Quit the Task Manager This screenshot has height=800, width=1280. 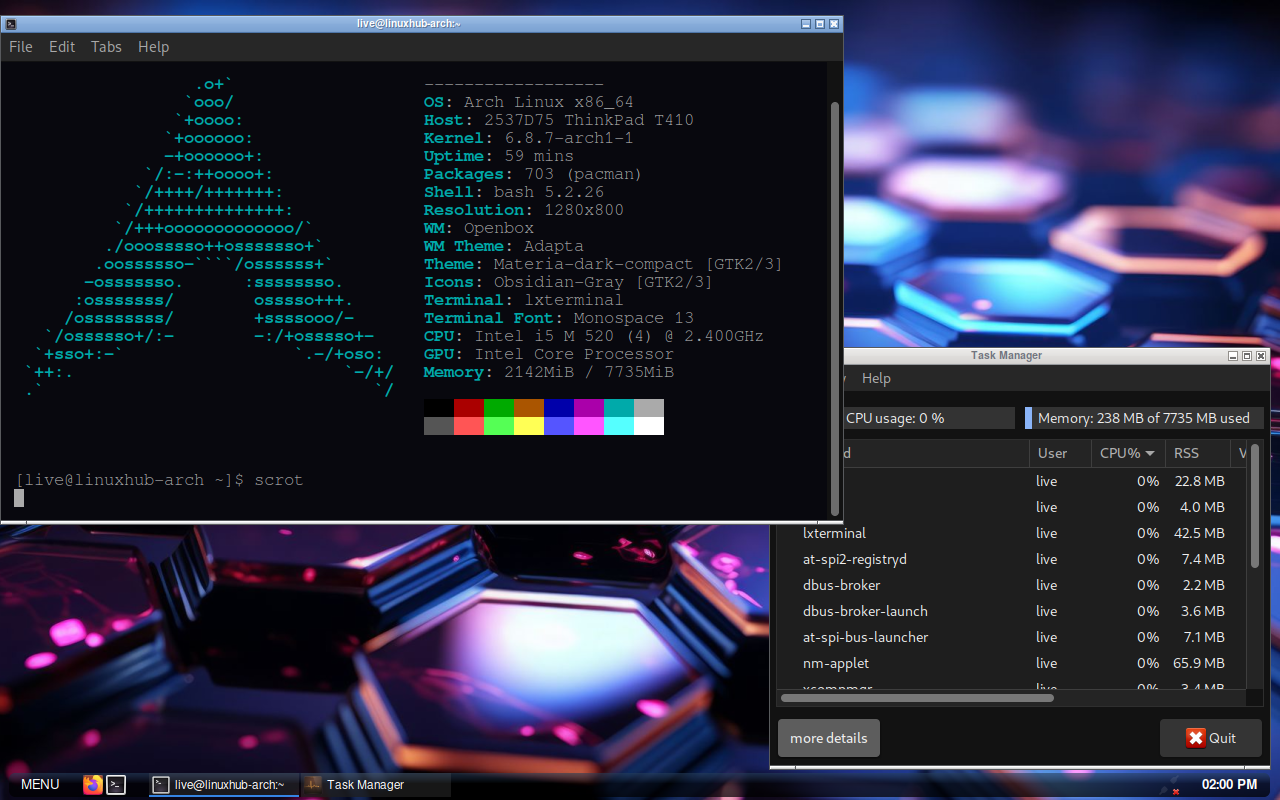pos(1211,738)
